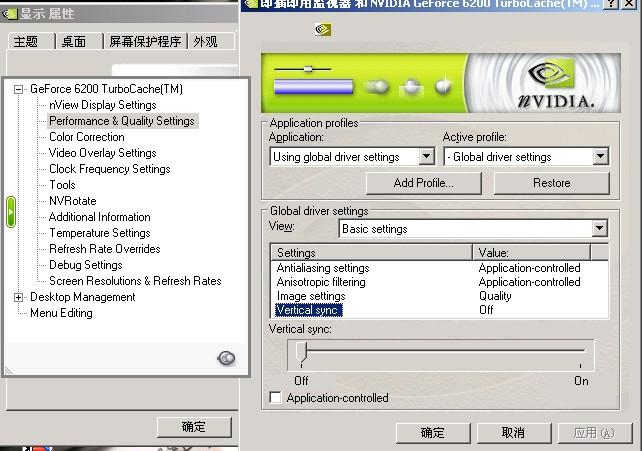The image size is (642, 451).
Task: Open the View Basic settings dropdown
Action: pos(599,228)
